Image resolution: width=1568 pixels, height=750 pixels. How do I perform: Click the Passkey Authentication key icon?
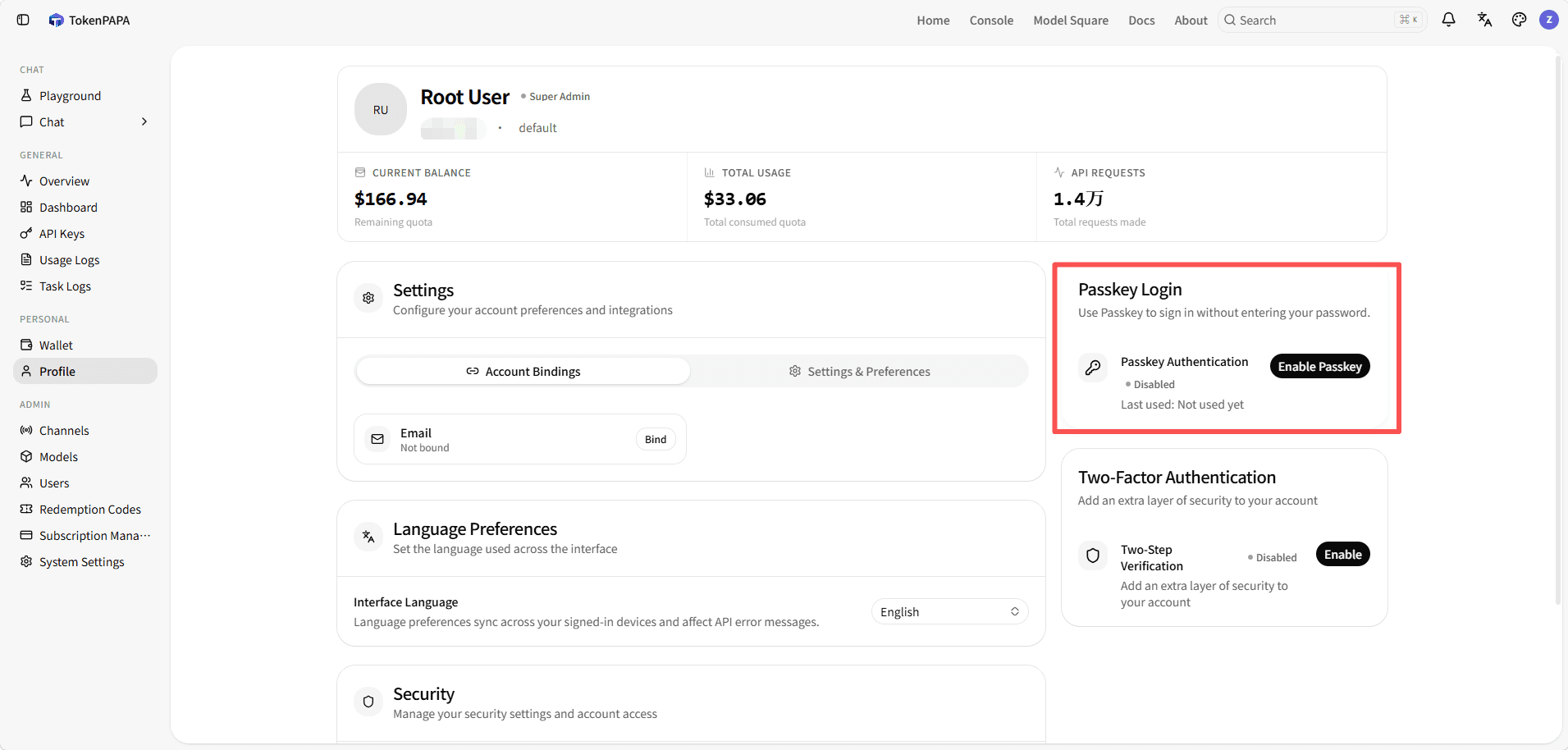(x=1093, y=367)
